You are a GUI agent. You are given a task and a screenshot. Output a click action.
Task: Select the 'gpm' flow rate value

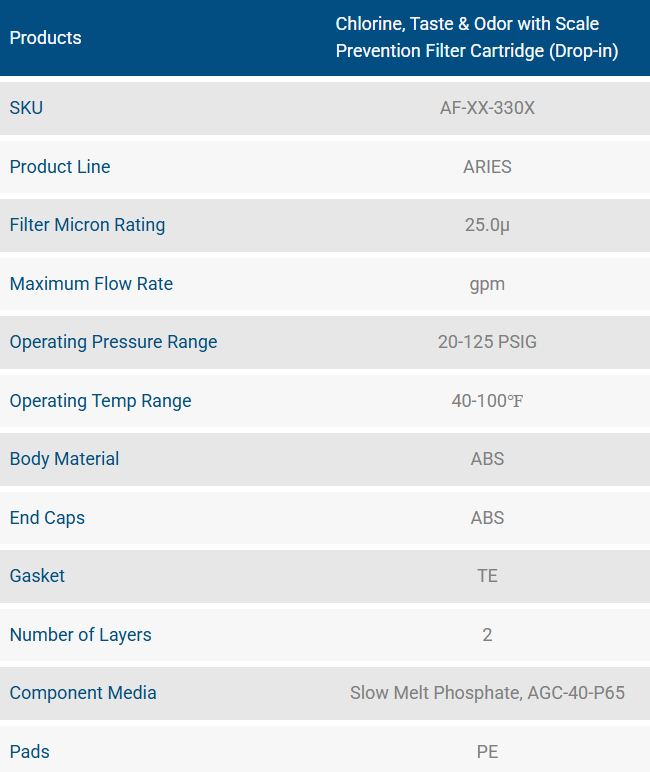point(487,285)
